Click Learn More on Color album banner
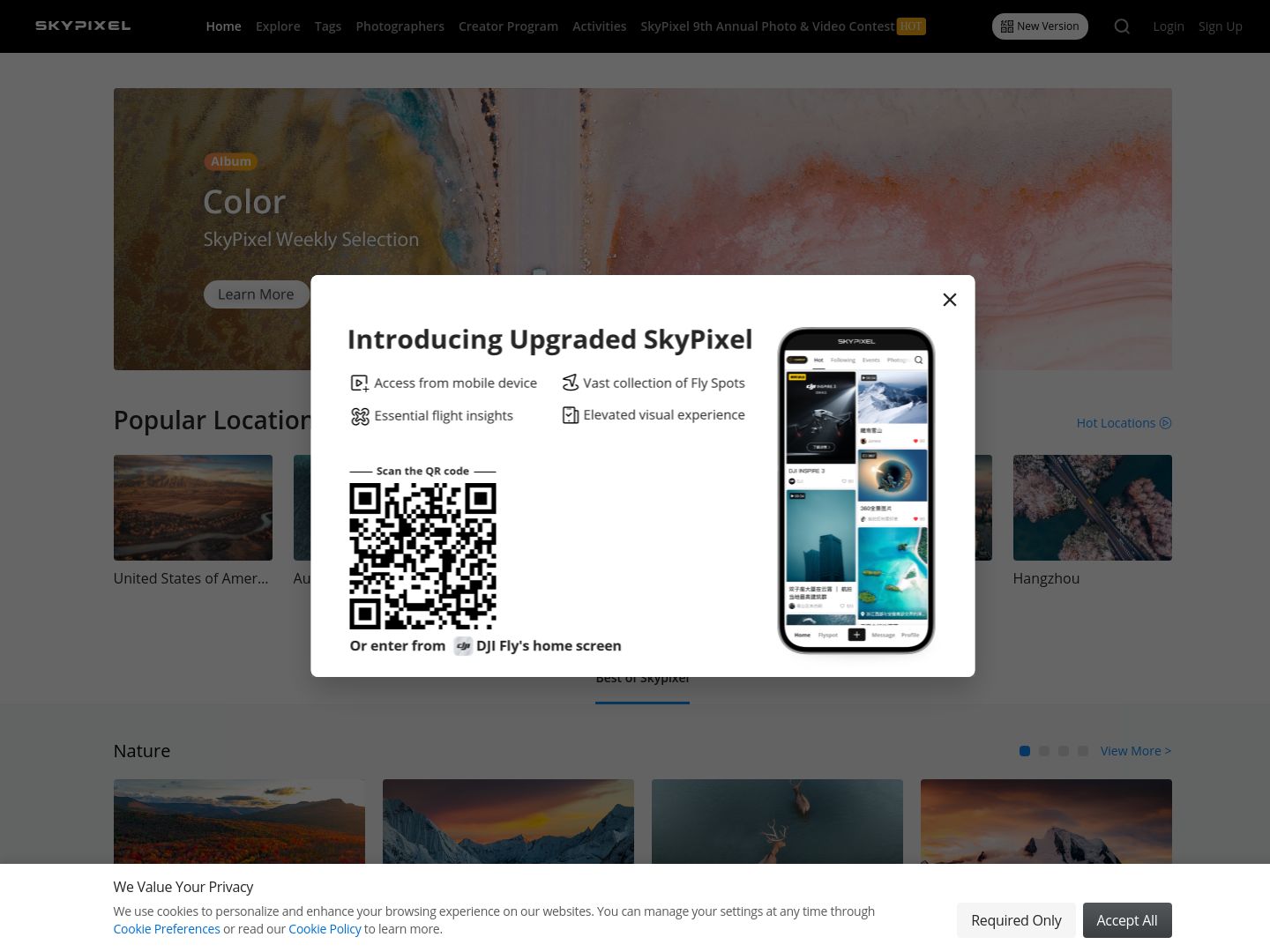 coord(256,294)
